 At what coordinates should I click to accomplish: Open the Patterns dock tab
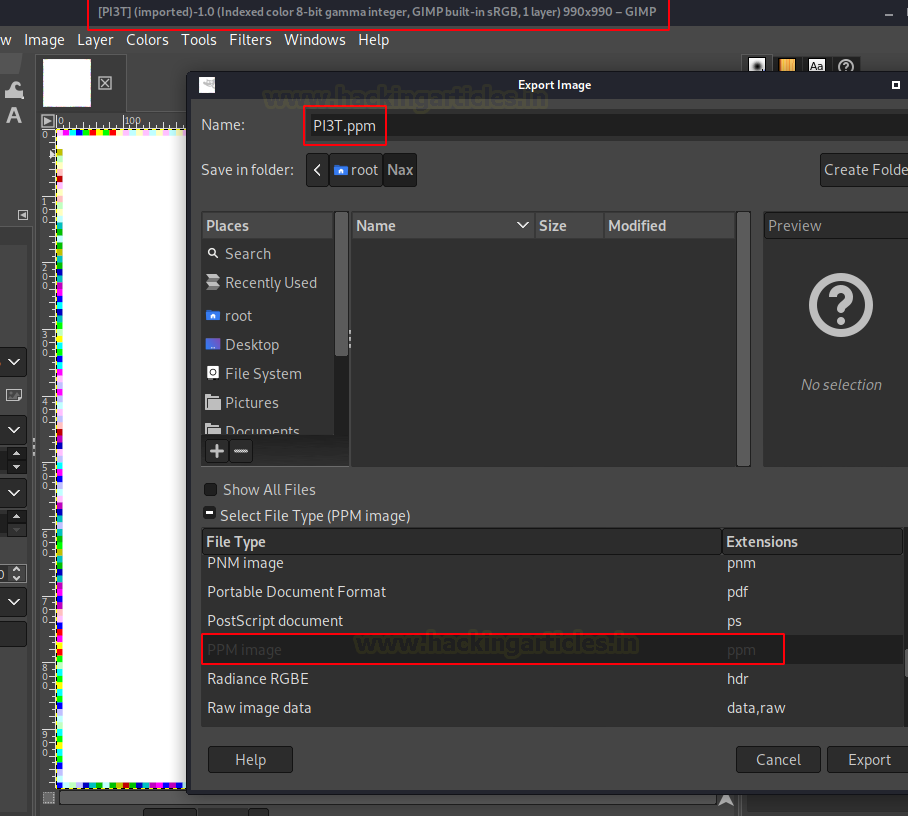tap(787, 66)
